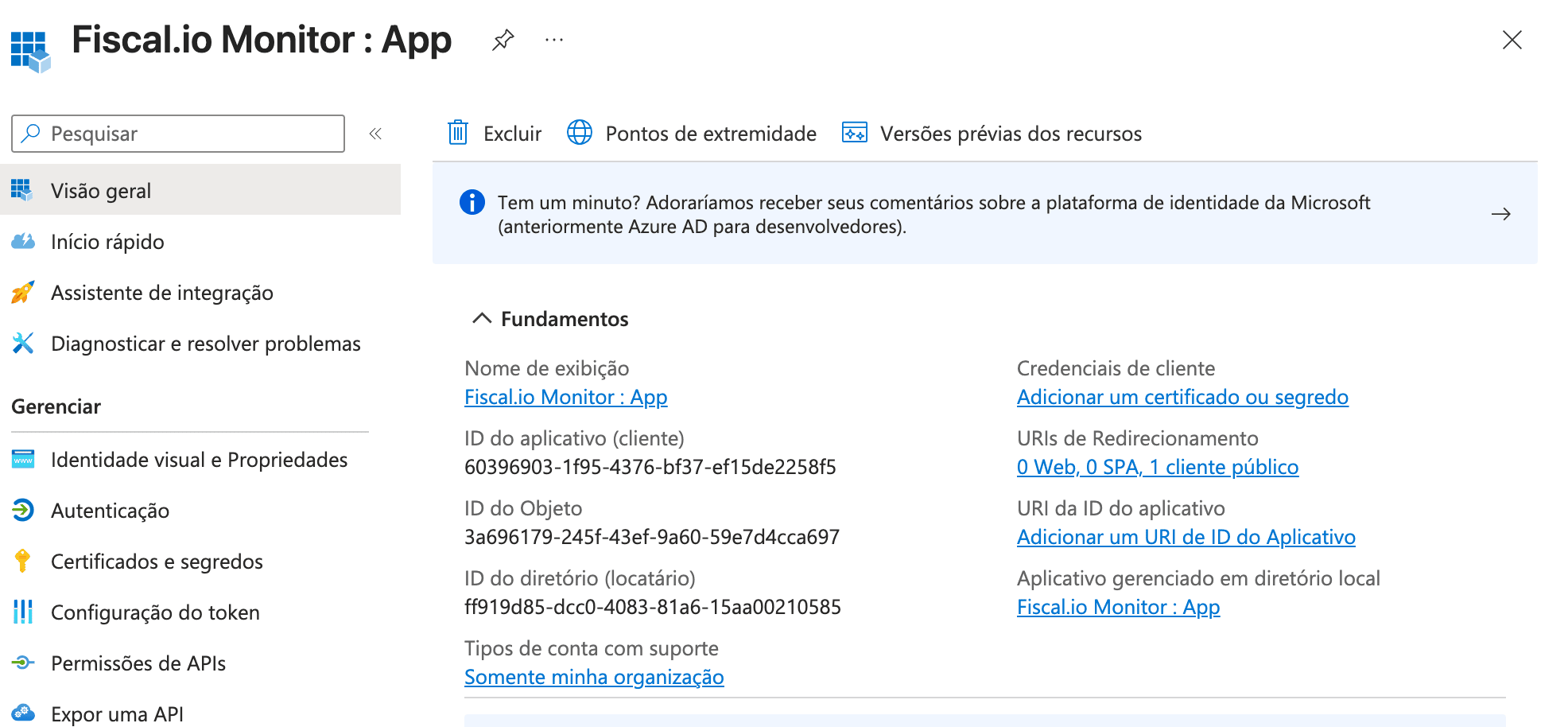Screen dimensions: 1568x727
Task: Click the Certificados e segredos key icon
Action: pos(22,561)
